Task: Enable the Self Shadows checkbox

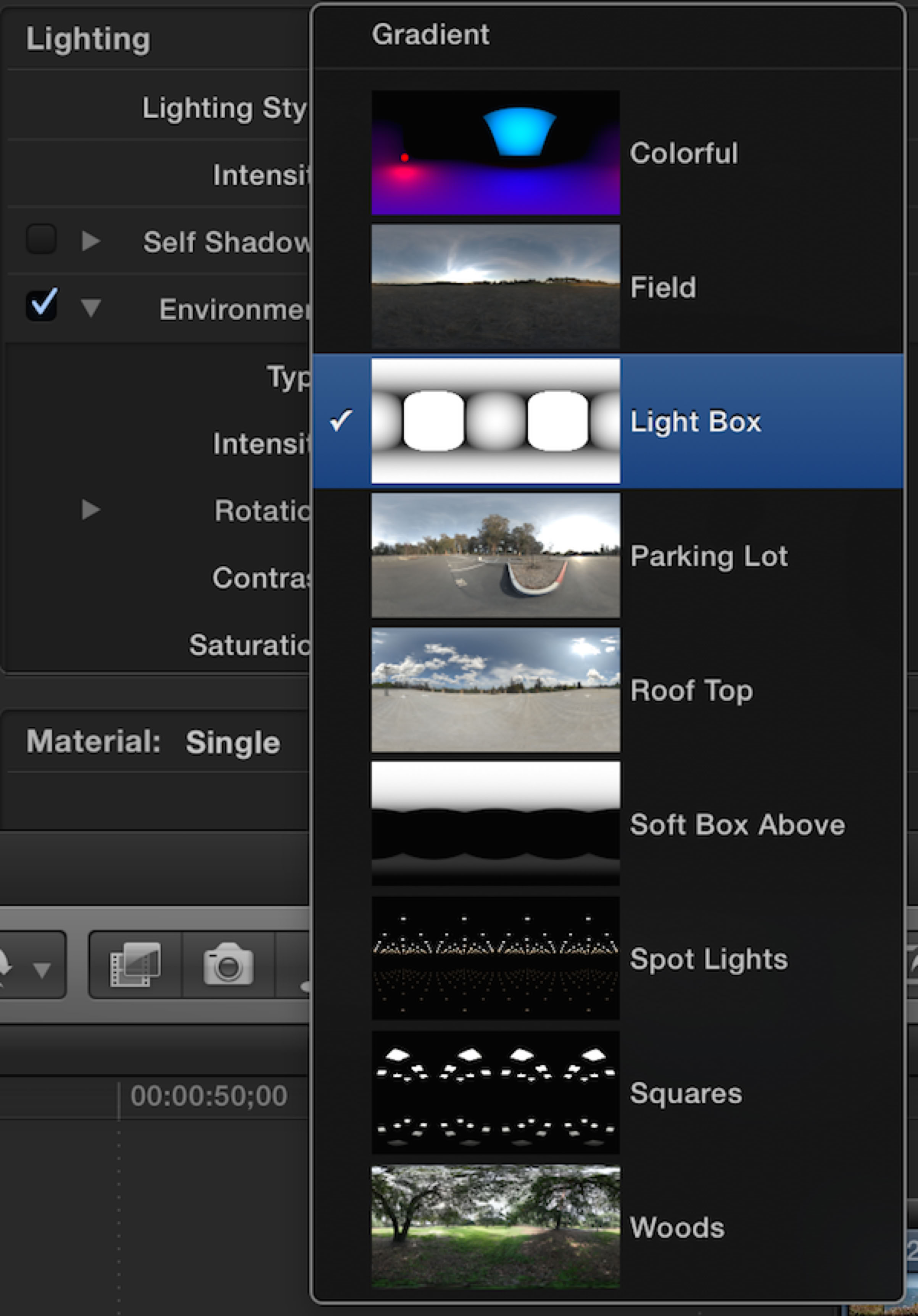Action: (41, 239)
